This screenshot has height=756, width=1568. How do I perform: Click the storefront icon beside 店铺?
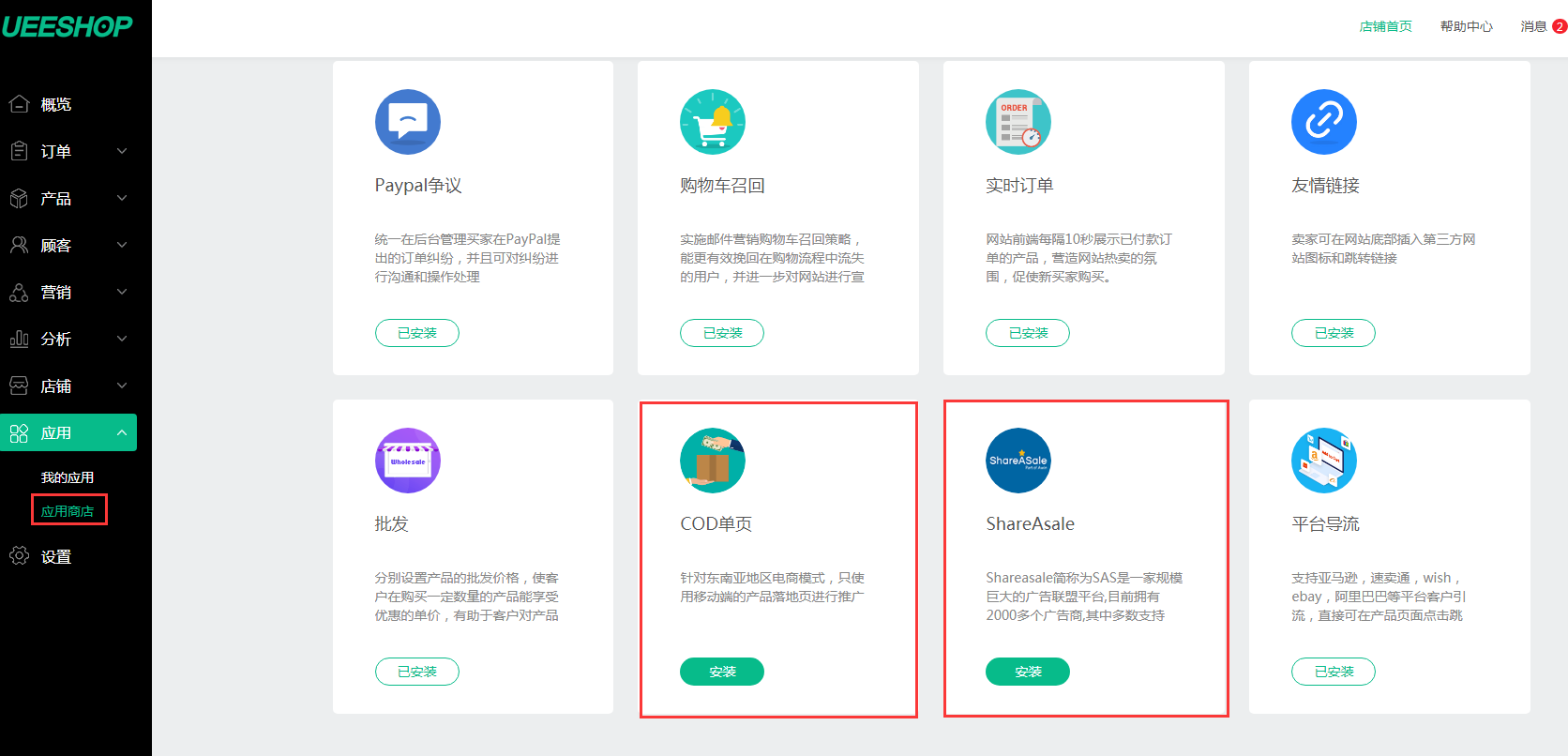tap(19, 386)
